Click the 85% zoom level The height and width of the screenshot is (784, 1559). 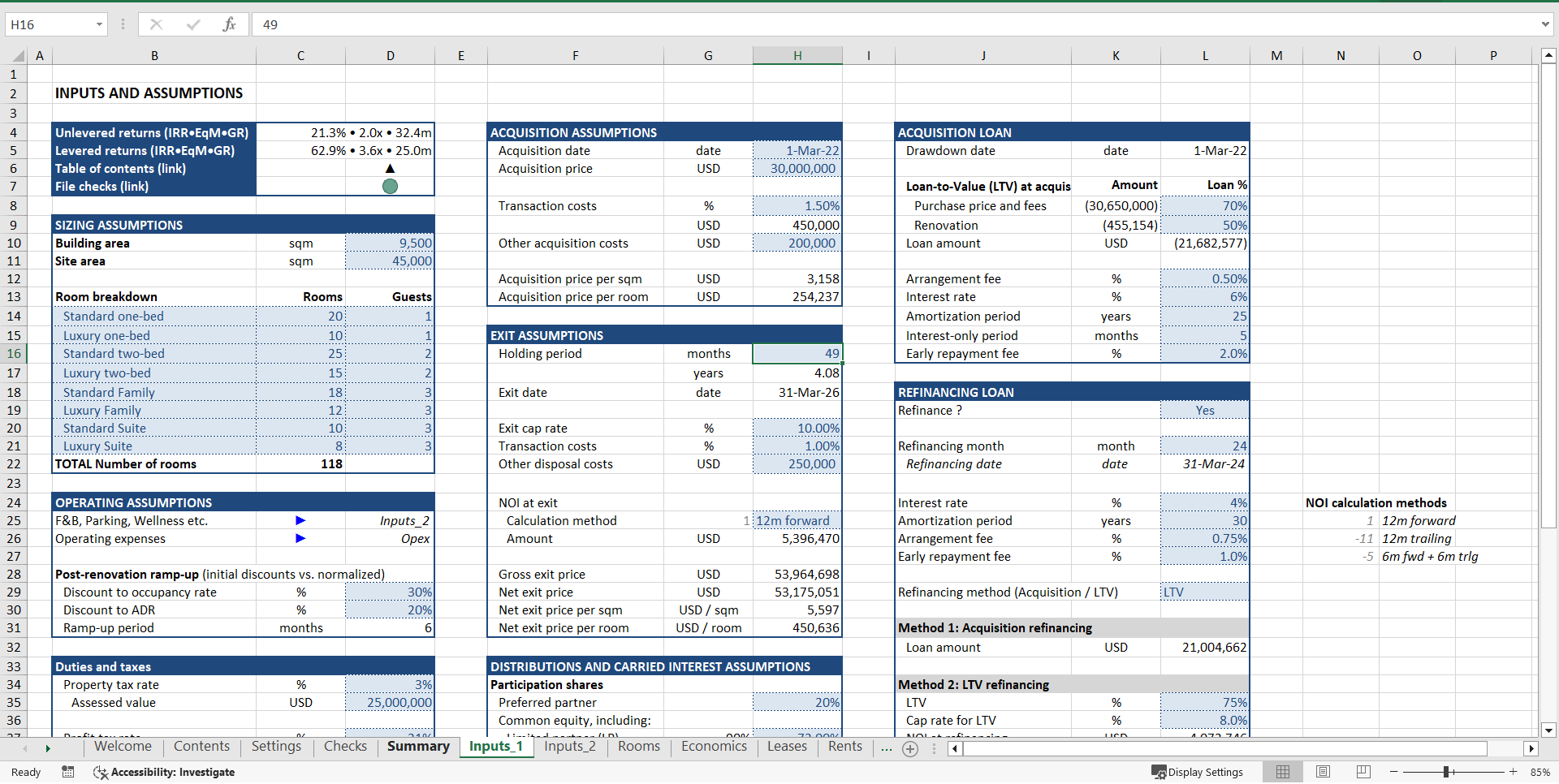(x=1540, y=772)
